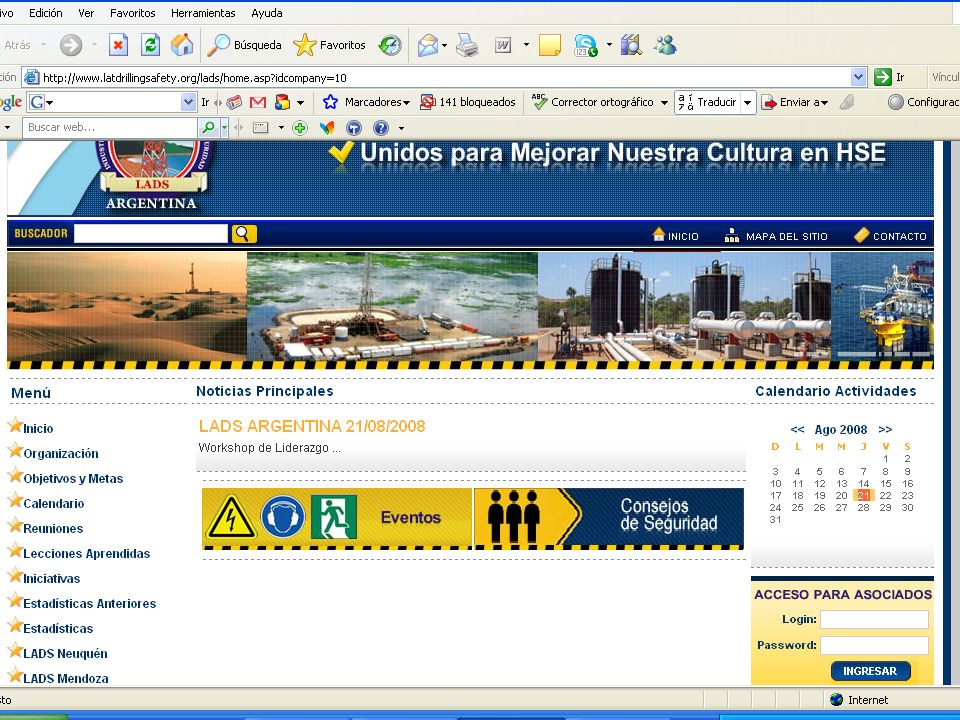This screenshot has width=960, height=720.
Task: Click the Buscar web search field
Action: 110,127
